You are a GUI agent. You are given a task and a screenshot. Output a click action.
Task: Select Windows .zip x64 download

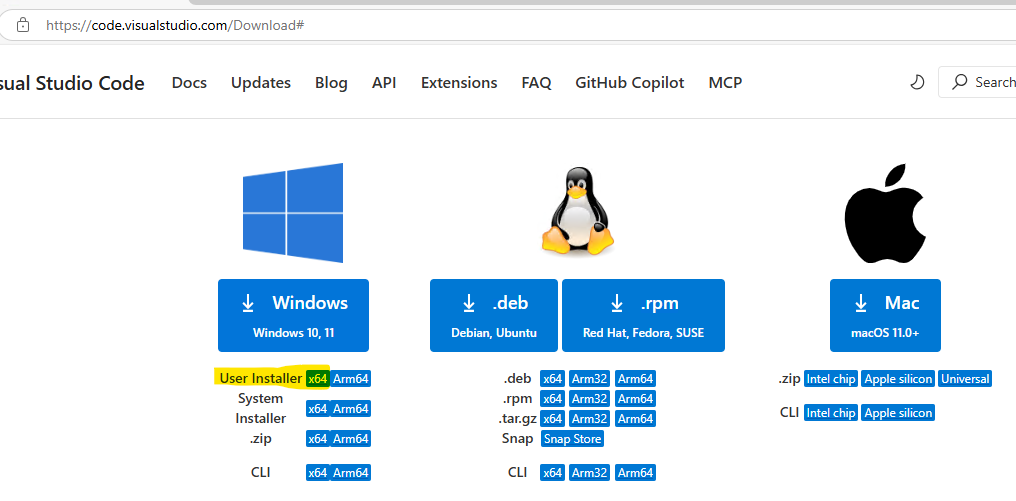pos(318,439)
